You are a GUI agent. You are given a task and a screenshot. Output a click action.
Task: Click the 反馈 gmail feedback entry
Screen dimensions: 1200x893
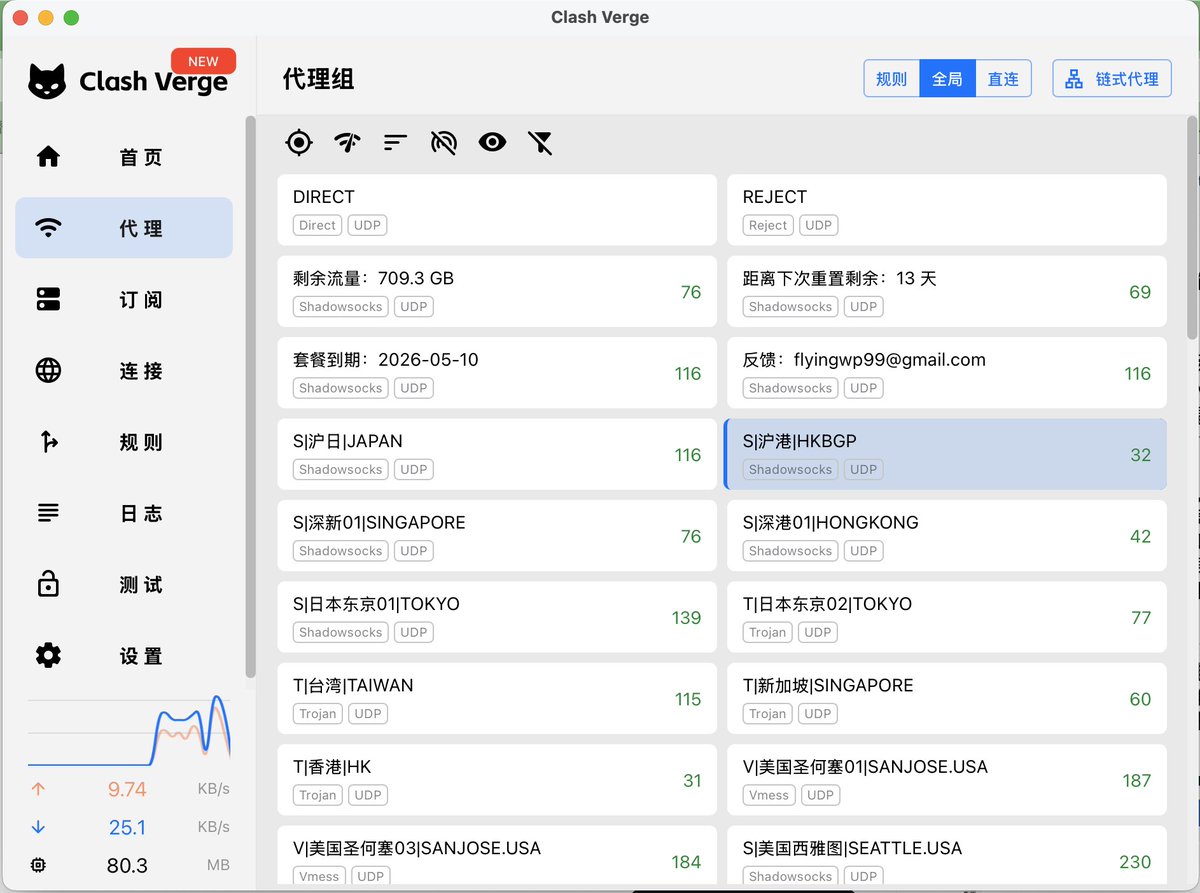tap(946, 373)
